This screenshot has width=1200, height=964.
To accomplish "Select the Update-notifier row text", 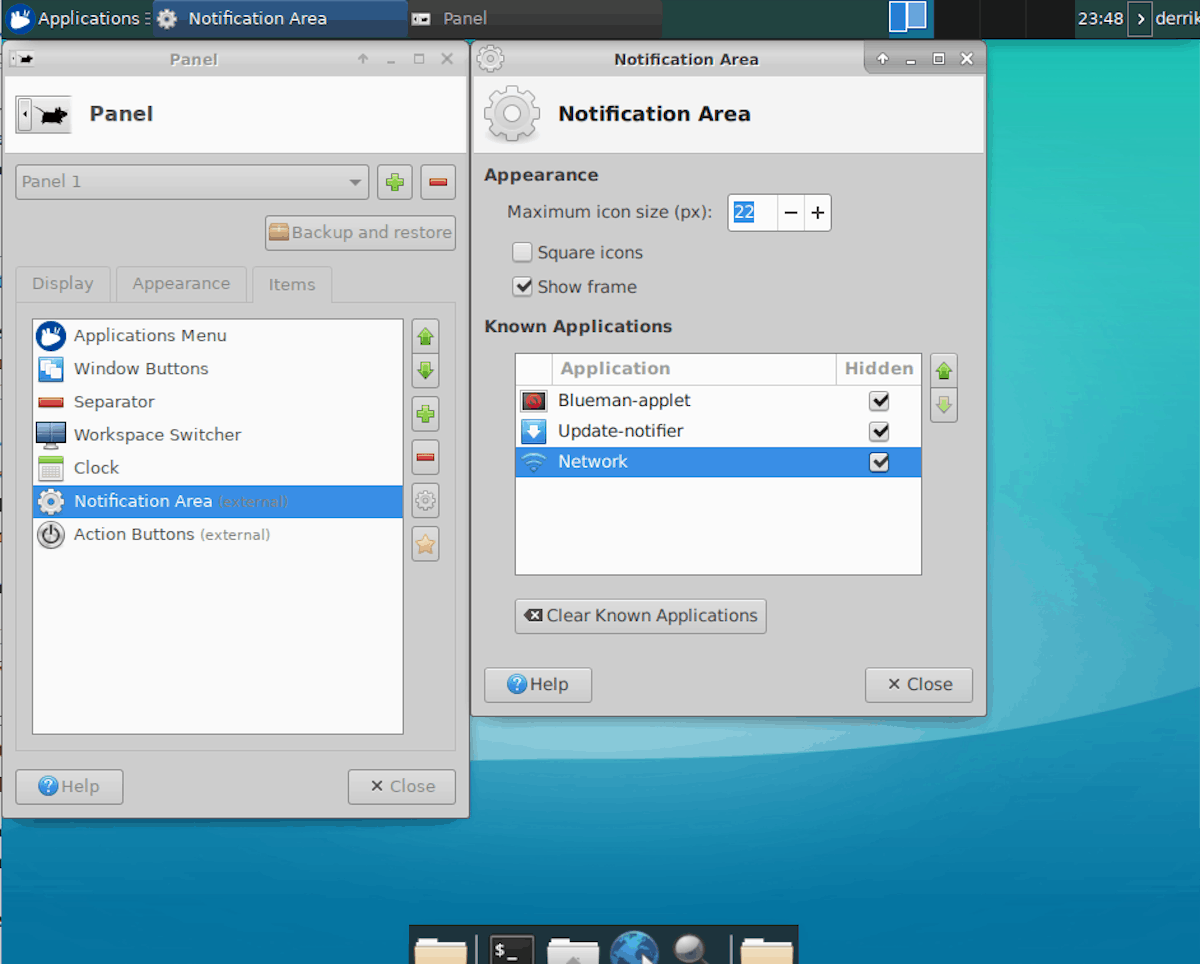I will click(x=621, y=431).
